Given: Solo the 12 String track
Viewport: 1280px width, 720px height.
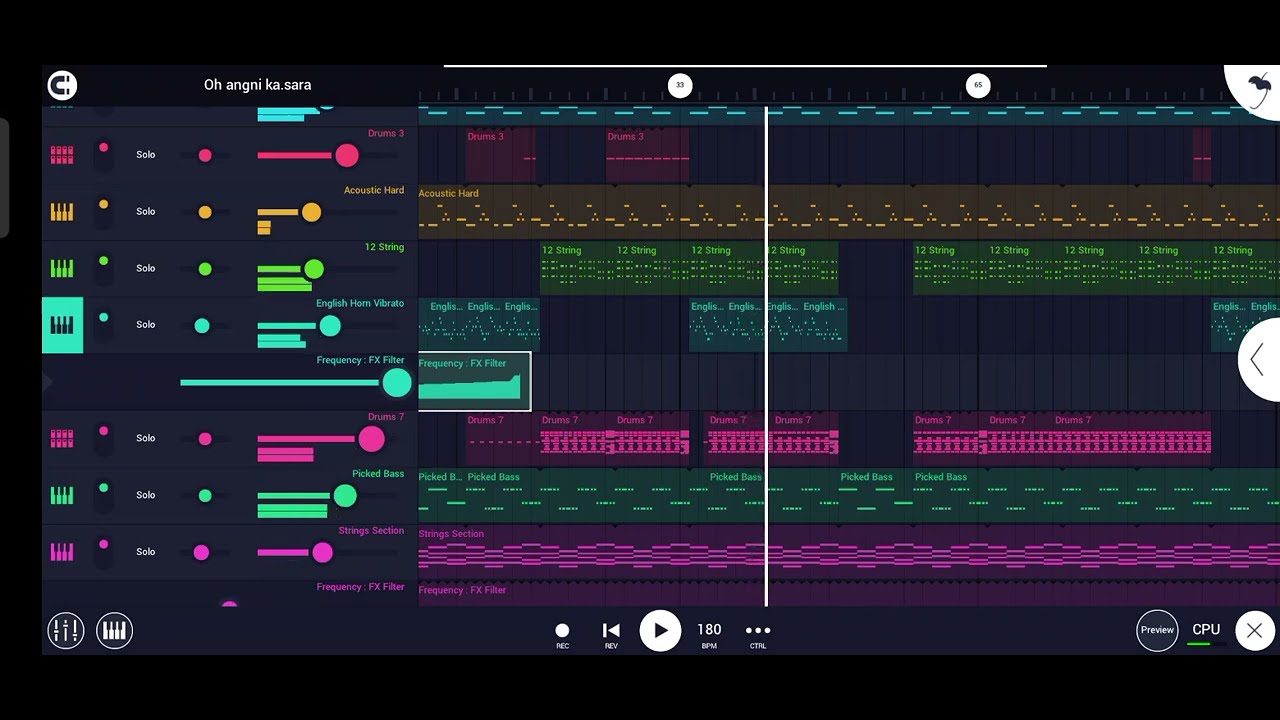Looking at the screenshot, I should (146, 268).
